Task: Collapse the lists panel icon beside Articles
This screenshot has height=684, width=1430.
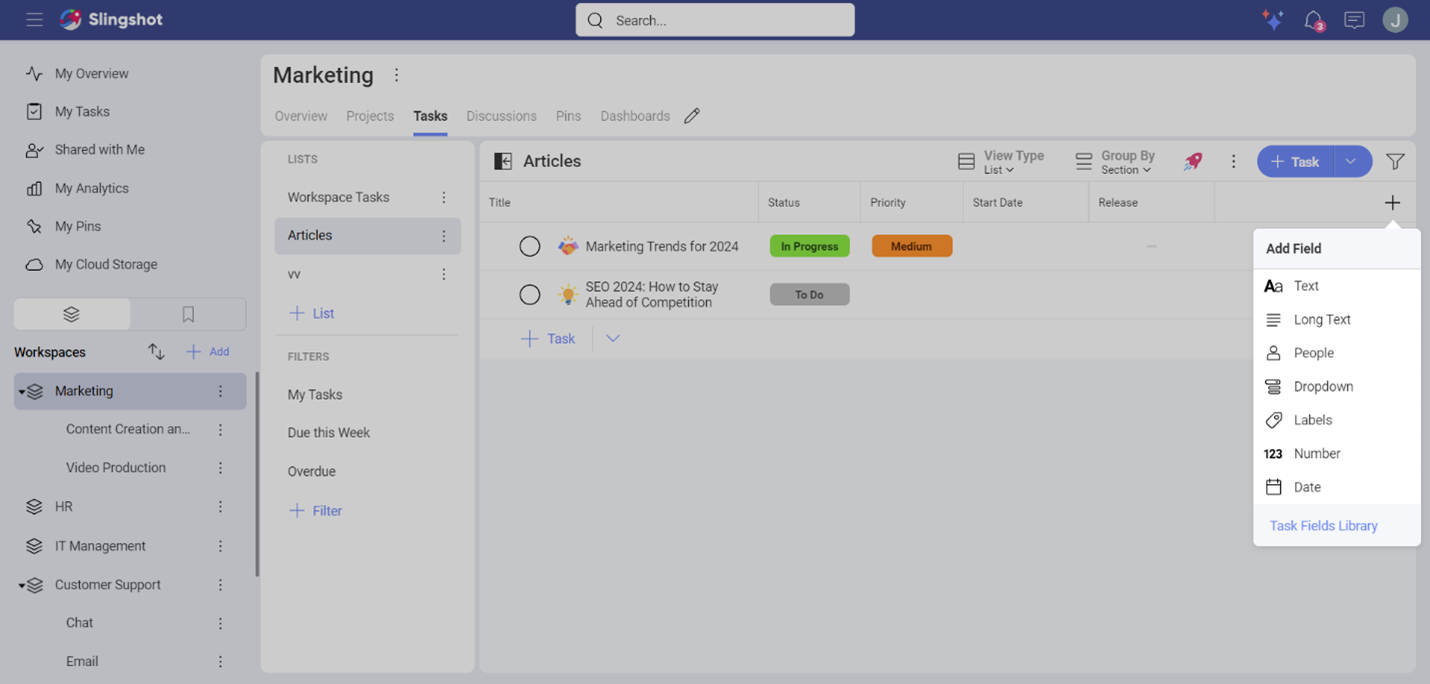Action: (x=503, y=161)
